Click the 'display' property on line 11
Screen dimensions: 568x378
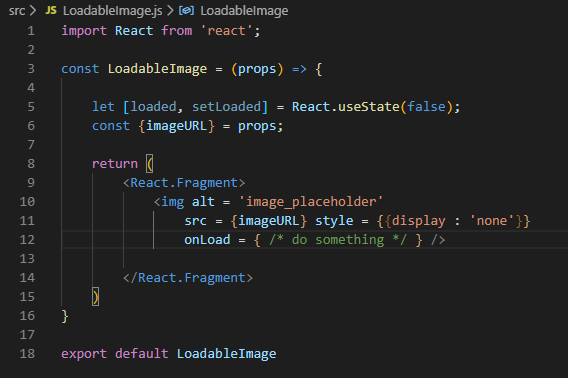(x=419, y=221)
